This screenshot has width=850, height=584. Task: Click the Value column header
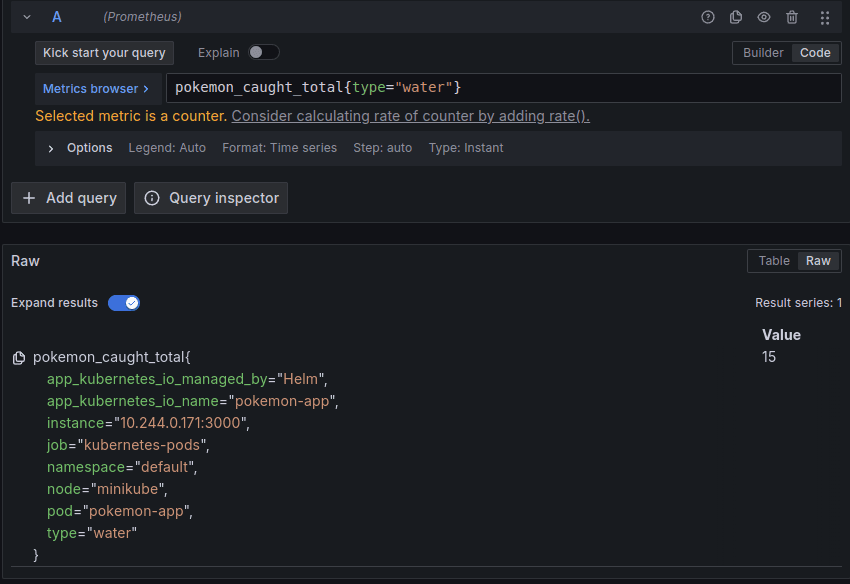click(x=781, y=335)
